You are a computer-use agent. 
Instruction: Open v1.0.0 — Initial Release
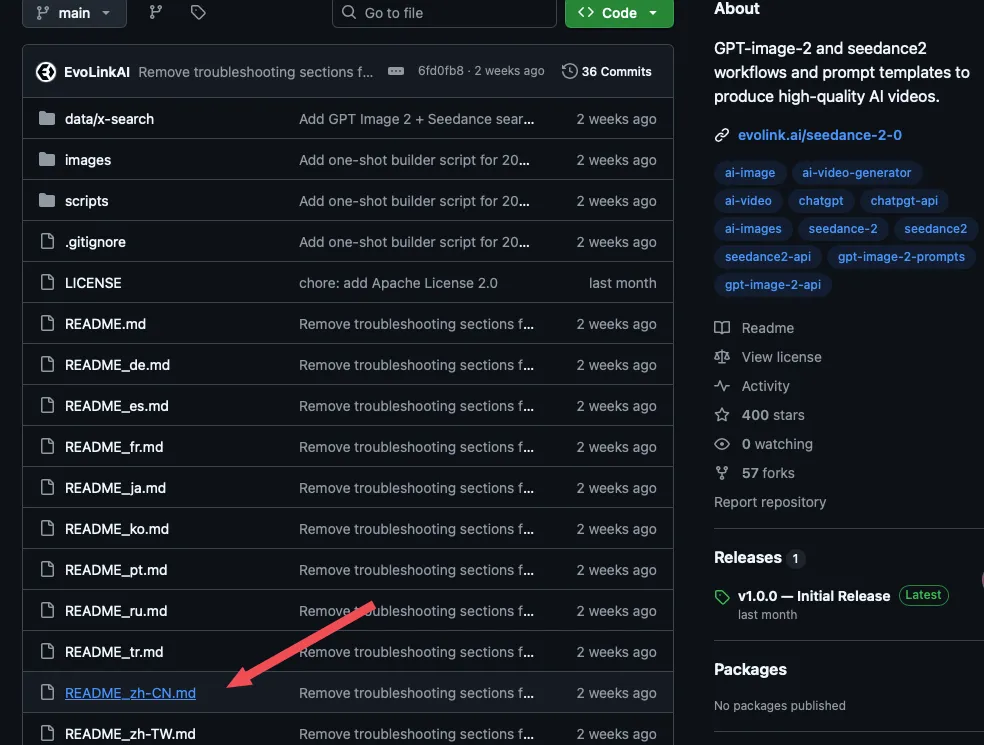814,596
